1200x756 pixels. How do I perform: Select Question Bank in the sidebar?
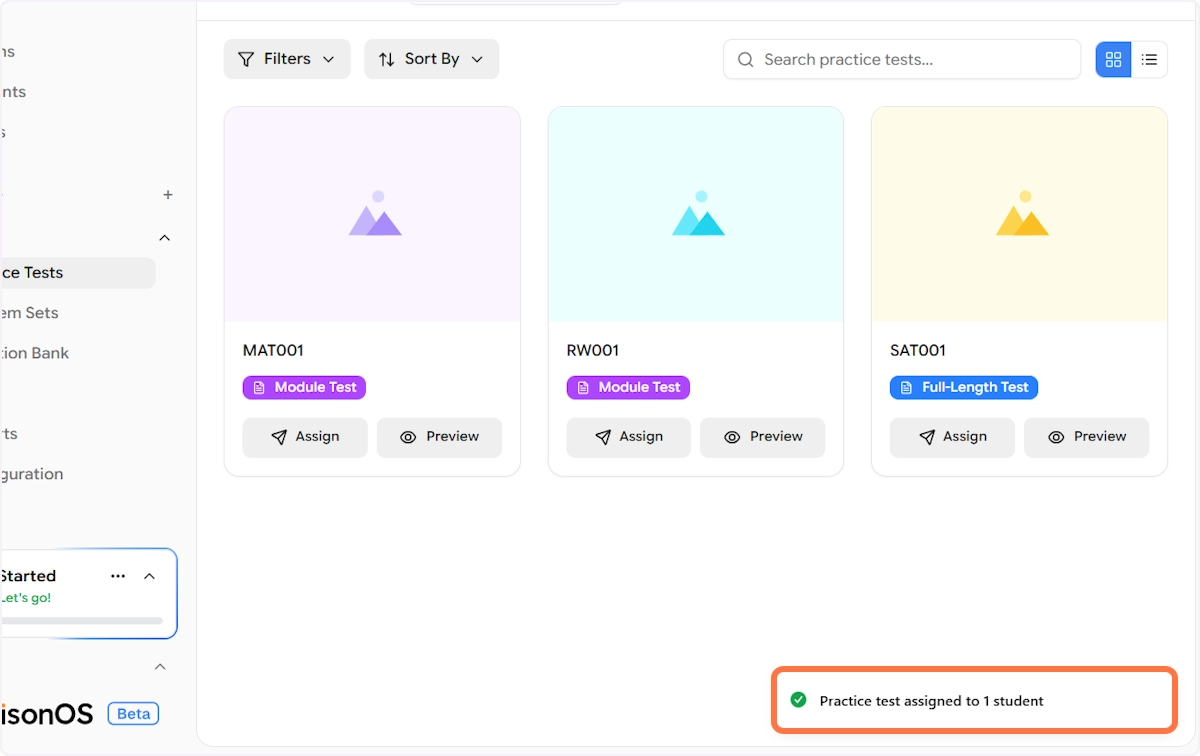coord(35,353)
